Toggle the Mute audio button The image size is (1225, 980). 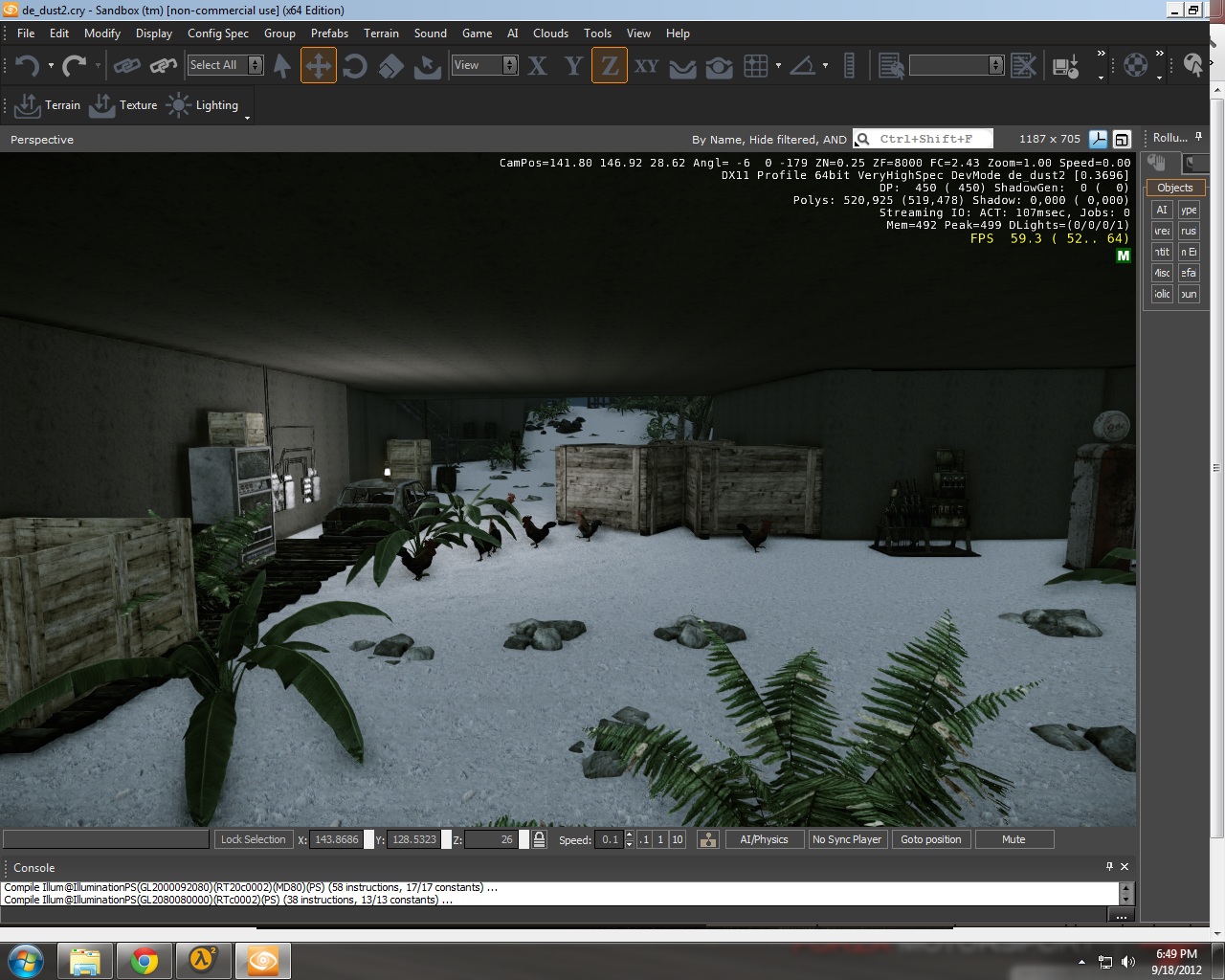click(x=1013, y=839)
